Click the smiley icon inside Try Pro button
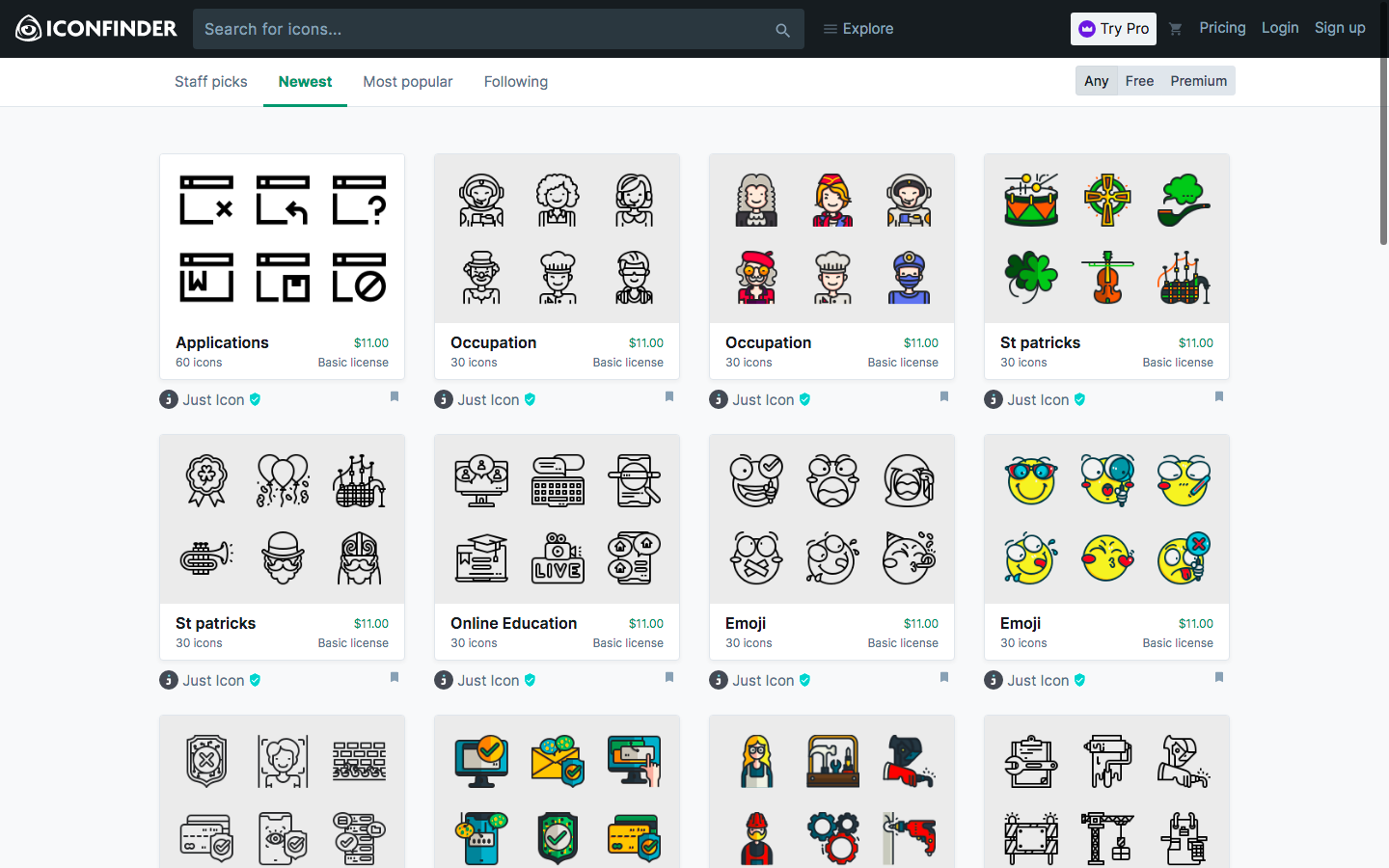This screenshot has width=1389, height=868. 1089,29
